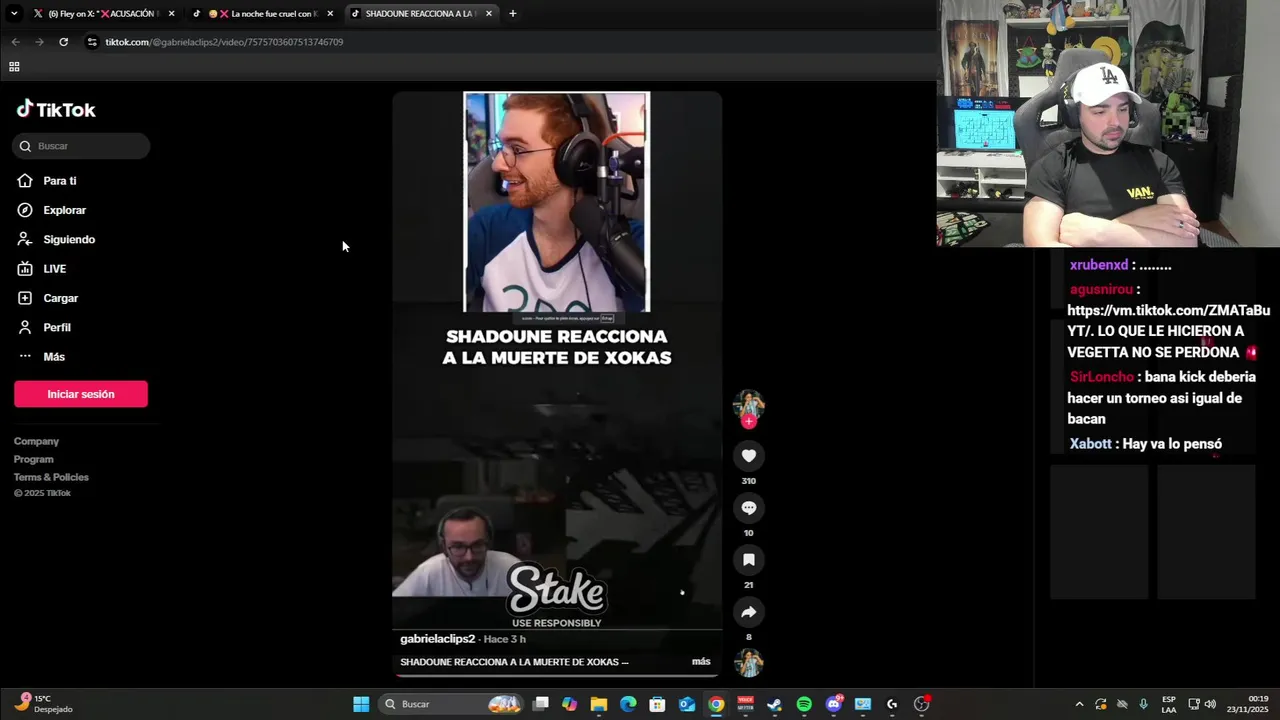Open Task View on the taskbar
This screenshot has height=720, width=1280.
click(541, 704)
